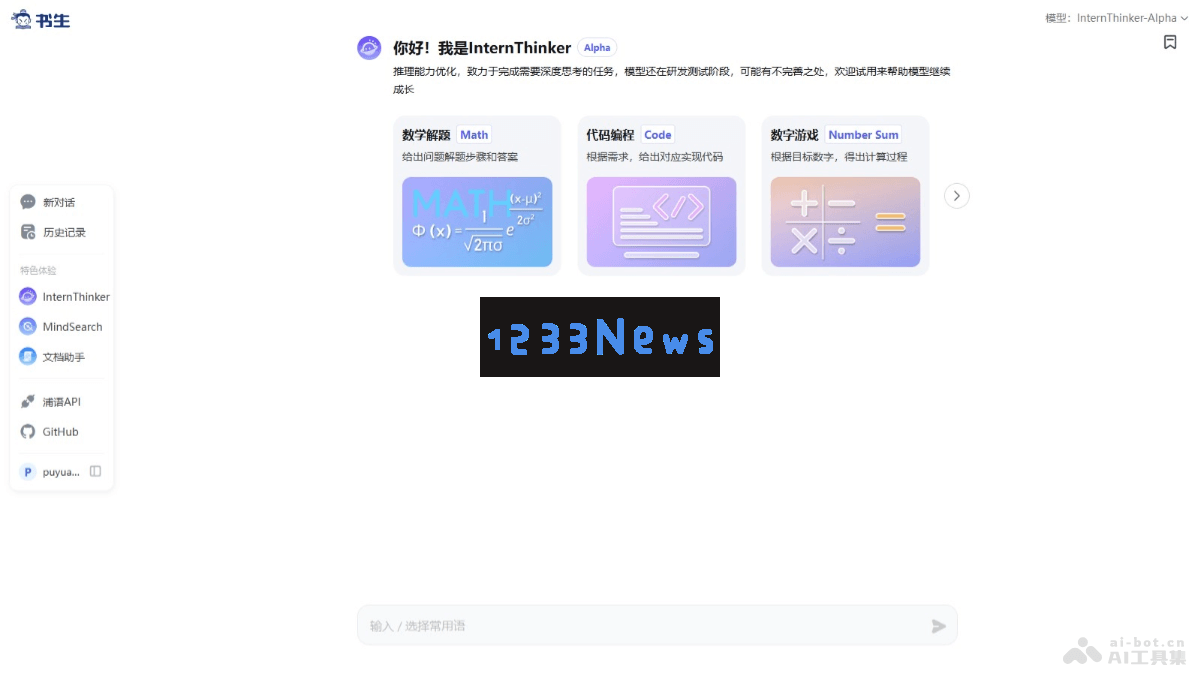Image resolution: width=1200 pixels, height=675 pixels.
Task: Open the 模型 InternThinker-Alpha model dropdown
Action: tap(1117, 18)
